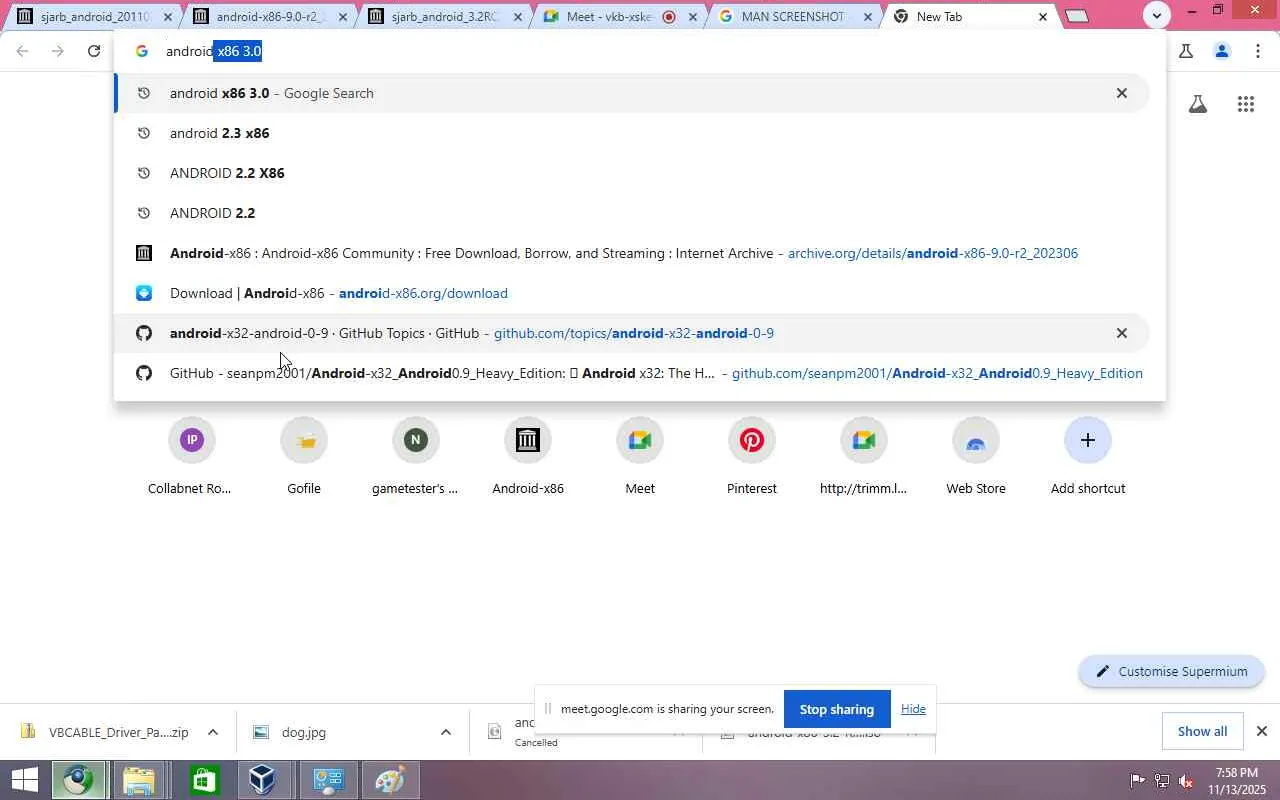The height and width of the screenshot is (800, 1280).
Task: Open a new tab with the new-tab button
Action: (1077, 16)
